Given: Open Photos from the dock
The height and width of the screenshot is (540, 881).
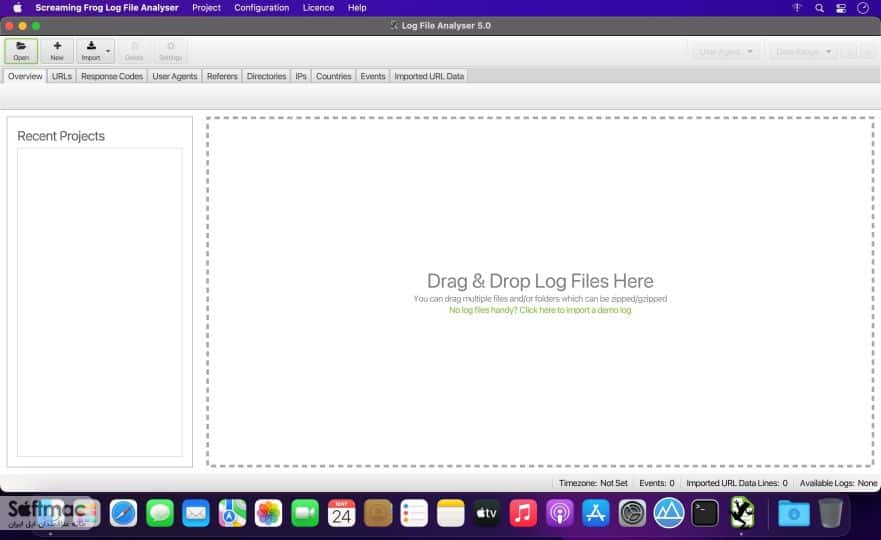Looking at the screenshot, I should pos(269,513).
